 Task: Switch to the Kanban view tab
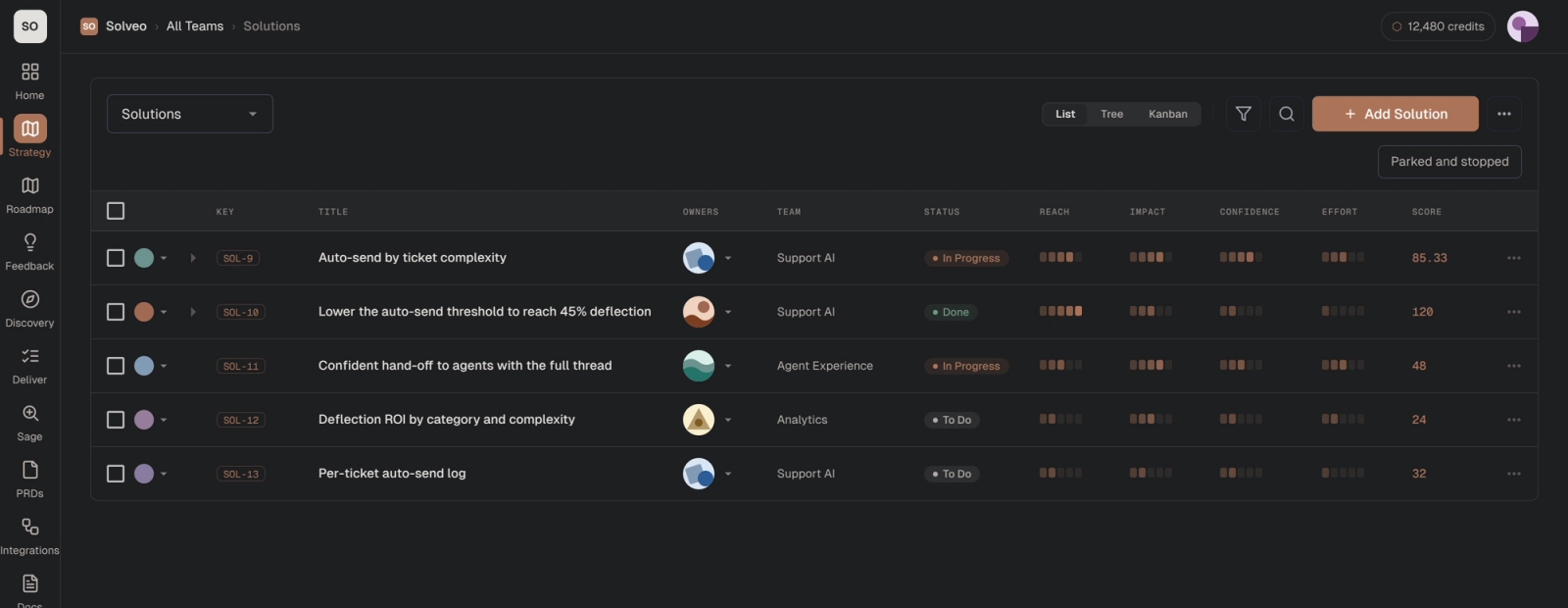(x=1168, y=114)
